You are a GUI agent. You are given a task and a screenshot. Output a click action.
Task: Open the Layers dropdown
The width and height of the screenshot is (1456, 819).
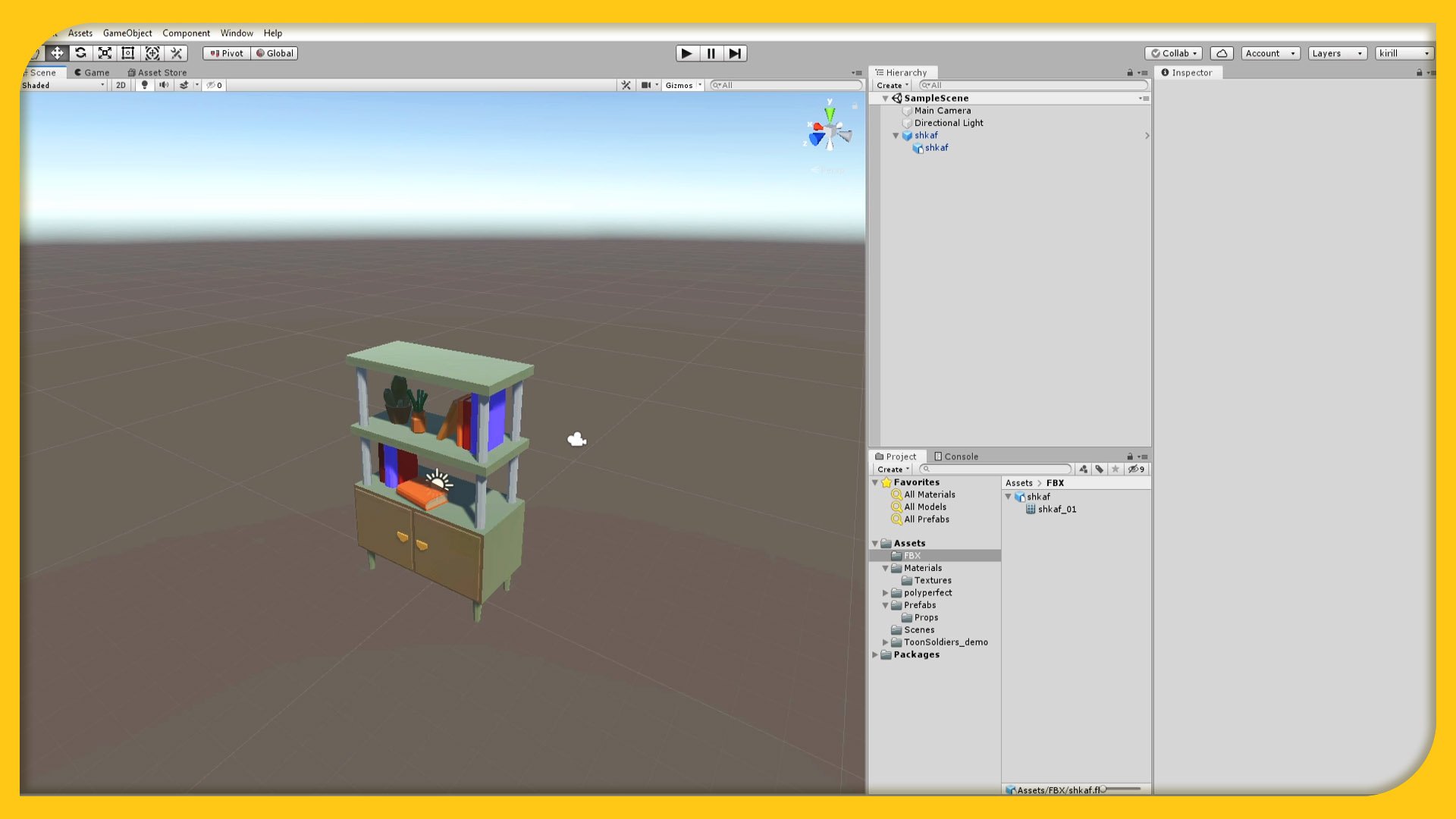point(1337,53)
